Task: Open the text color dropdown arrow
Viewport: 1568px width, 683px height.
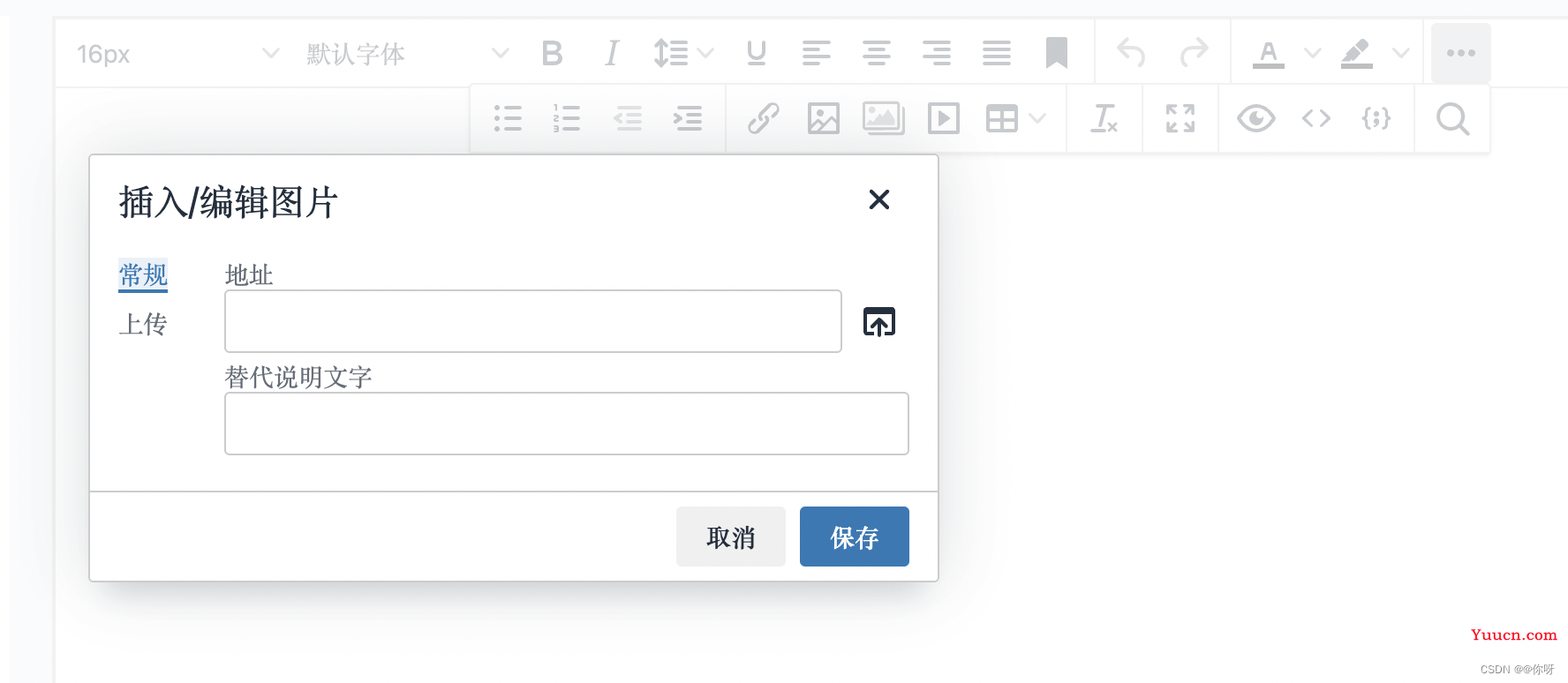Action: [x=1313, y=54]
